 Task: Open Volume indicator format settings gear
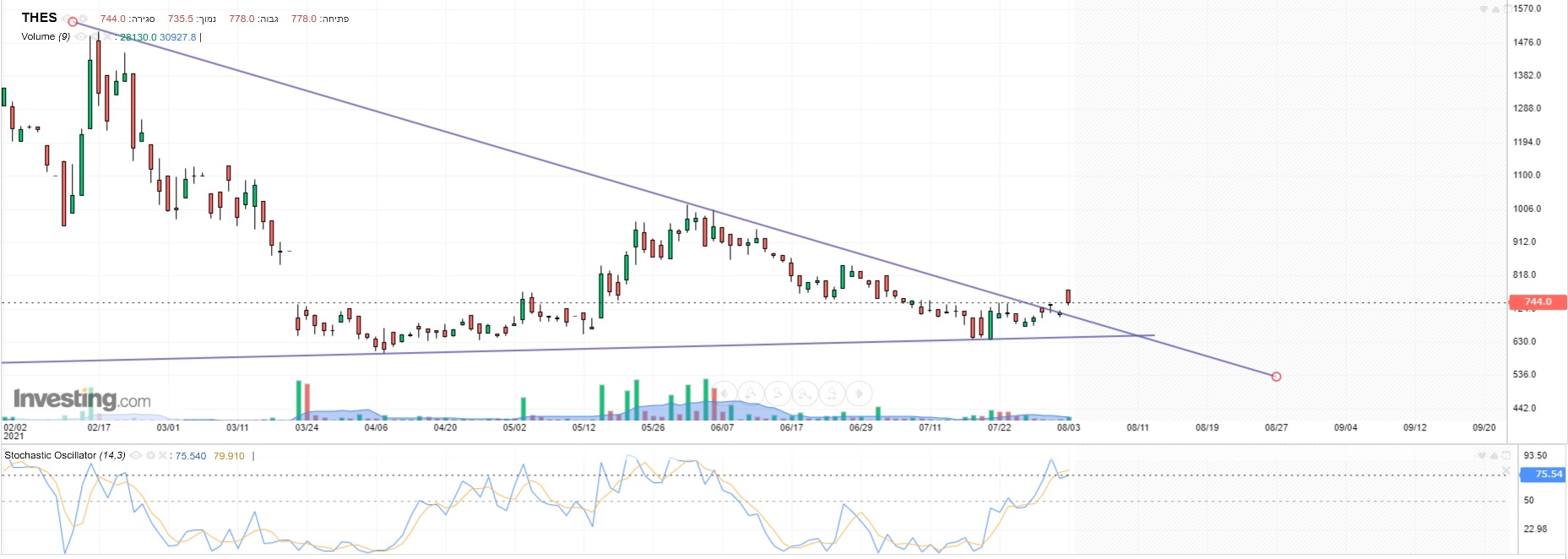pos(95,36)
